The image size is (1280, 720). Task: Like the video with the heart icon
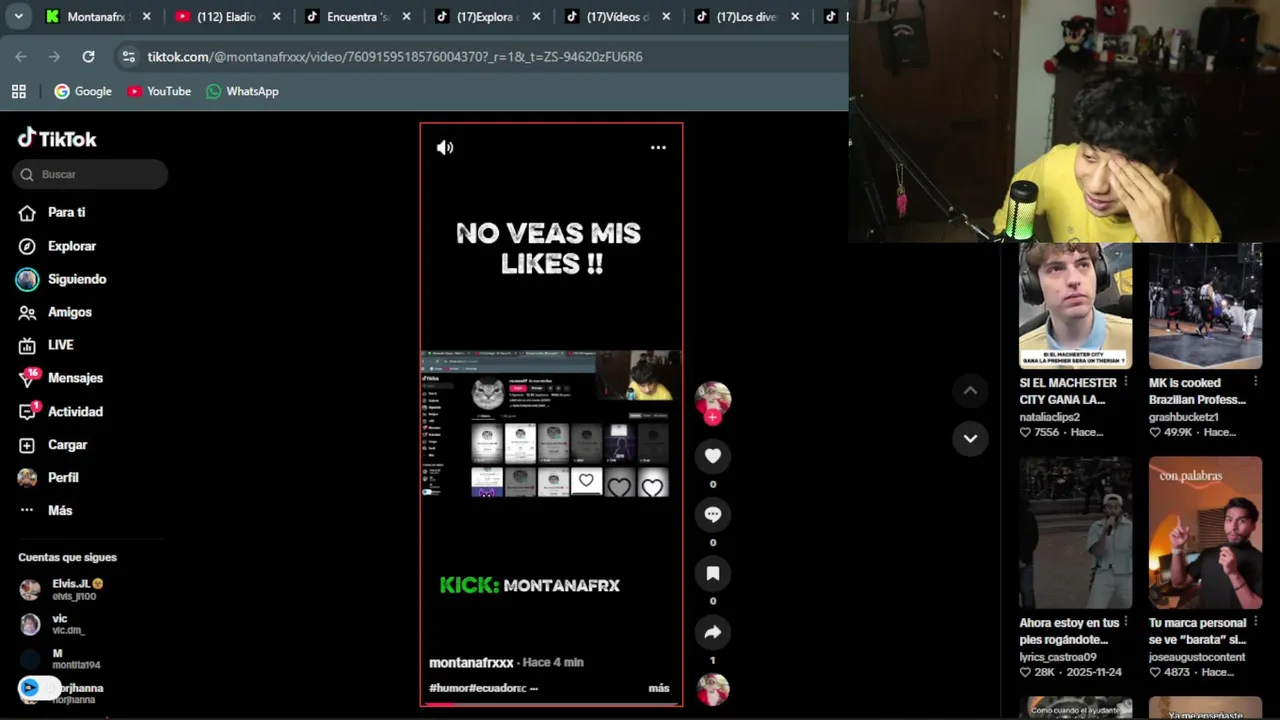[x=713, y=456]
